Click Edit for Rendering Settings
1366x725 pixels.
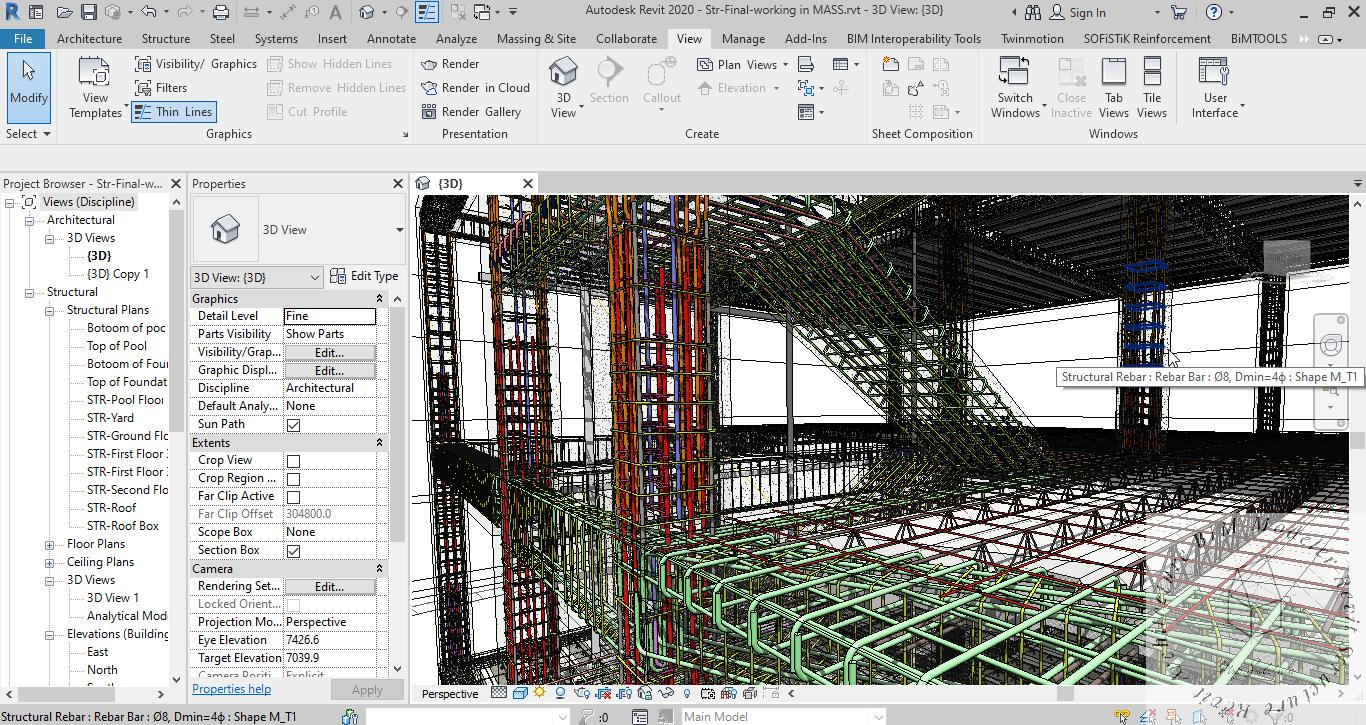click(330, 587)
